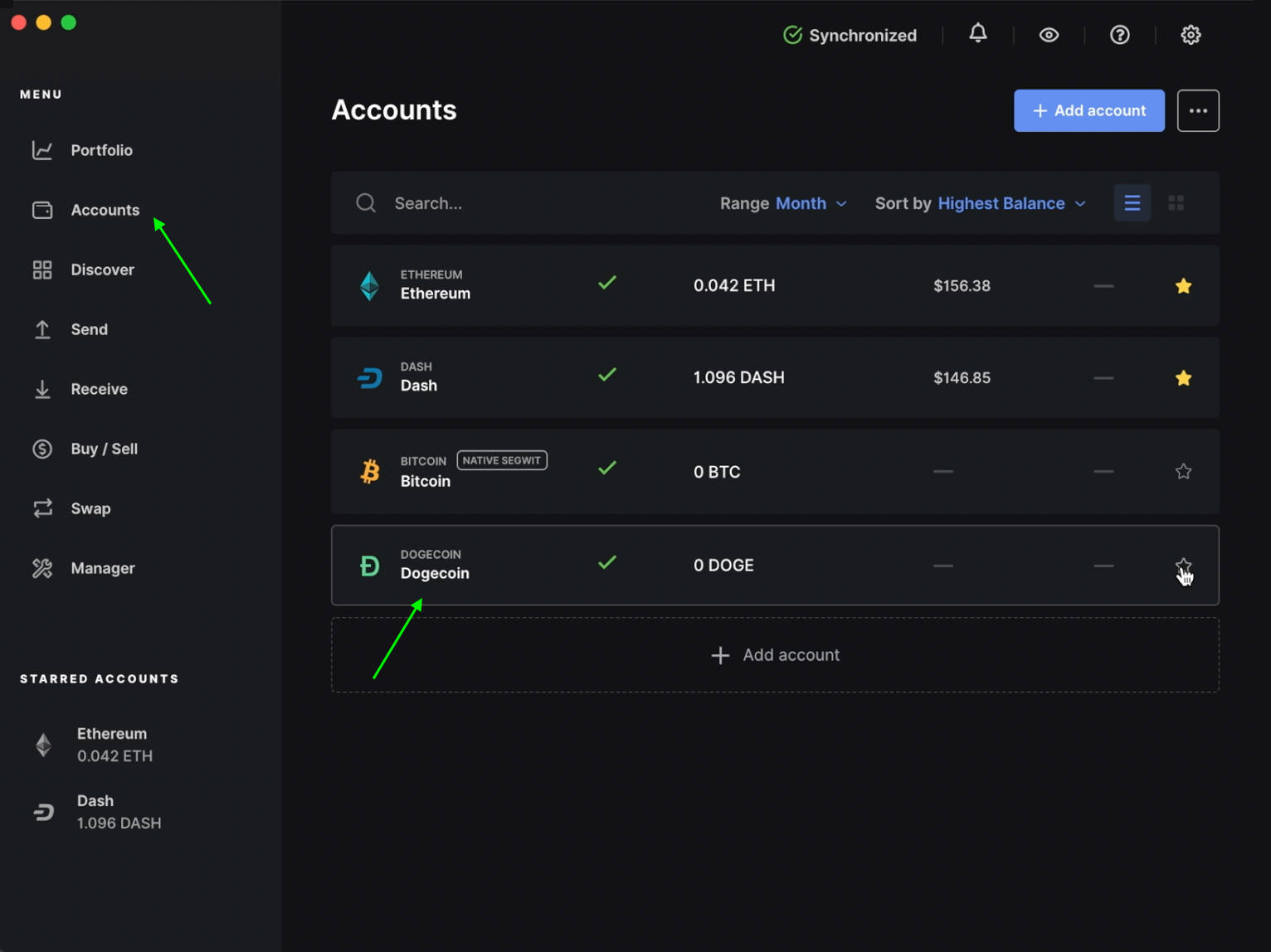Click the Discover grid icon
This screenshot has height=952, width=1271.
pyautogui.click(x=42, y=270)
